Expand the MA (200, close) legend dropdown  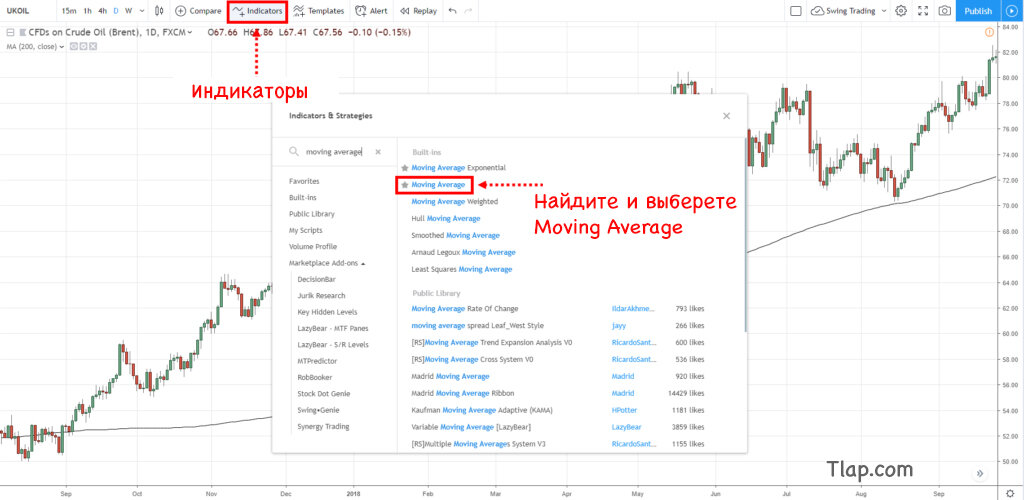[62, 46]
